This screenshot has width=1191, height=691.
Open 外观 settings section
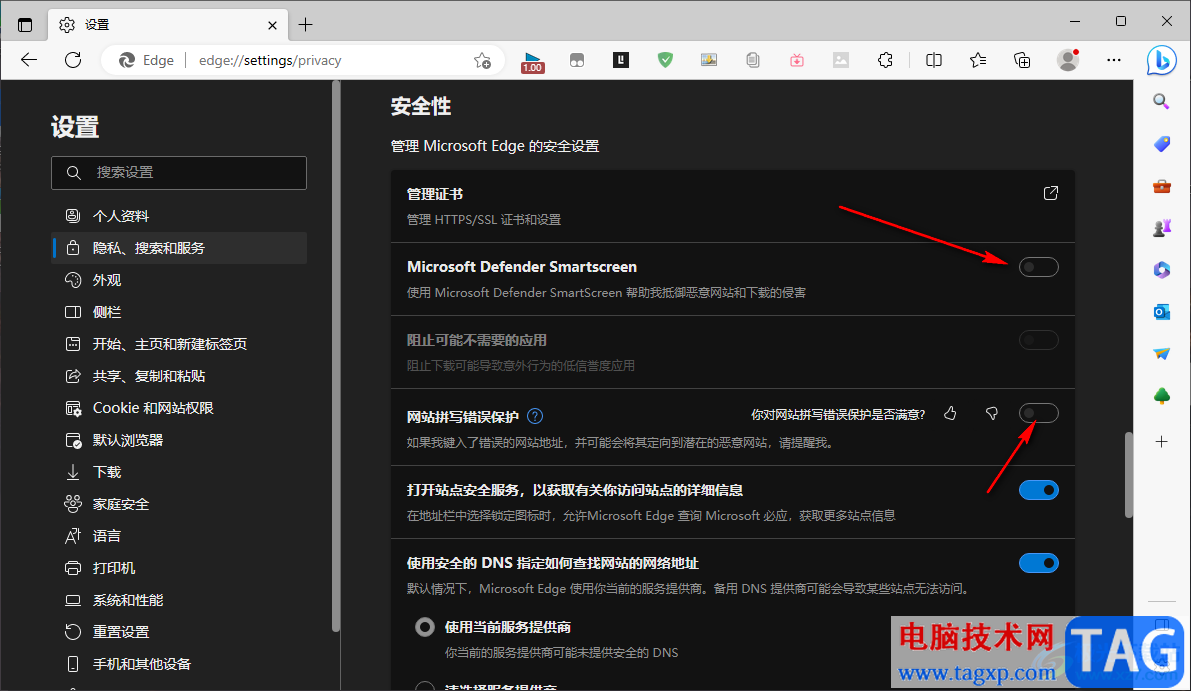(x=179, y=280)
